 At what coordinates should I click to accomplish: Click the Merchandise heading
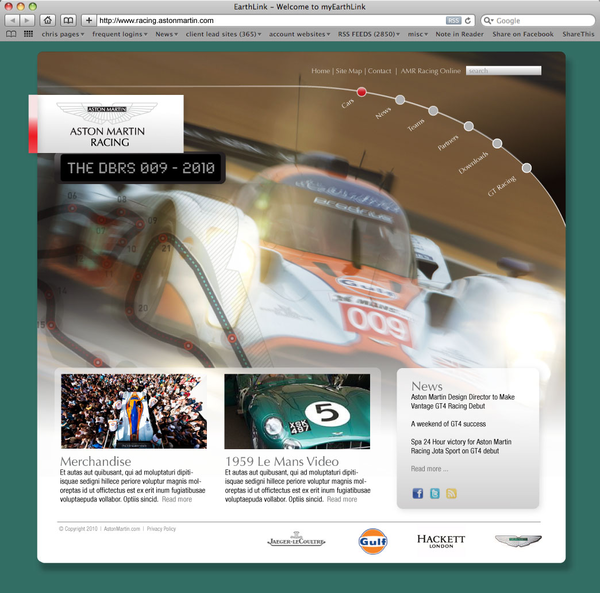(x=95, y=461)
